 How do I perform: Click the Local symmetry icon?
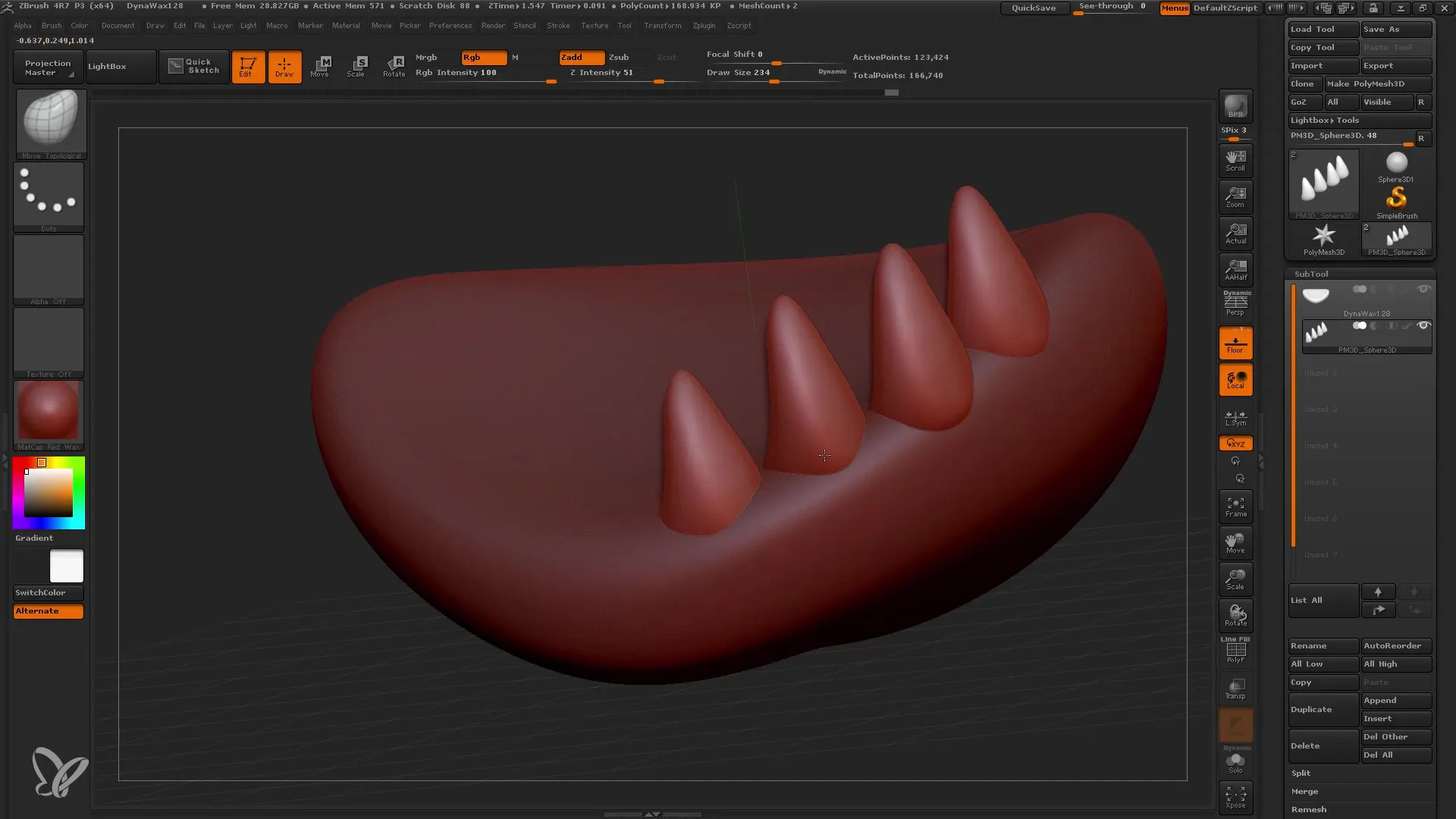[1235, 418]
